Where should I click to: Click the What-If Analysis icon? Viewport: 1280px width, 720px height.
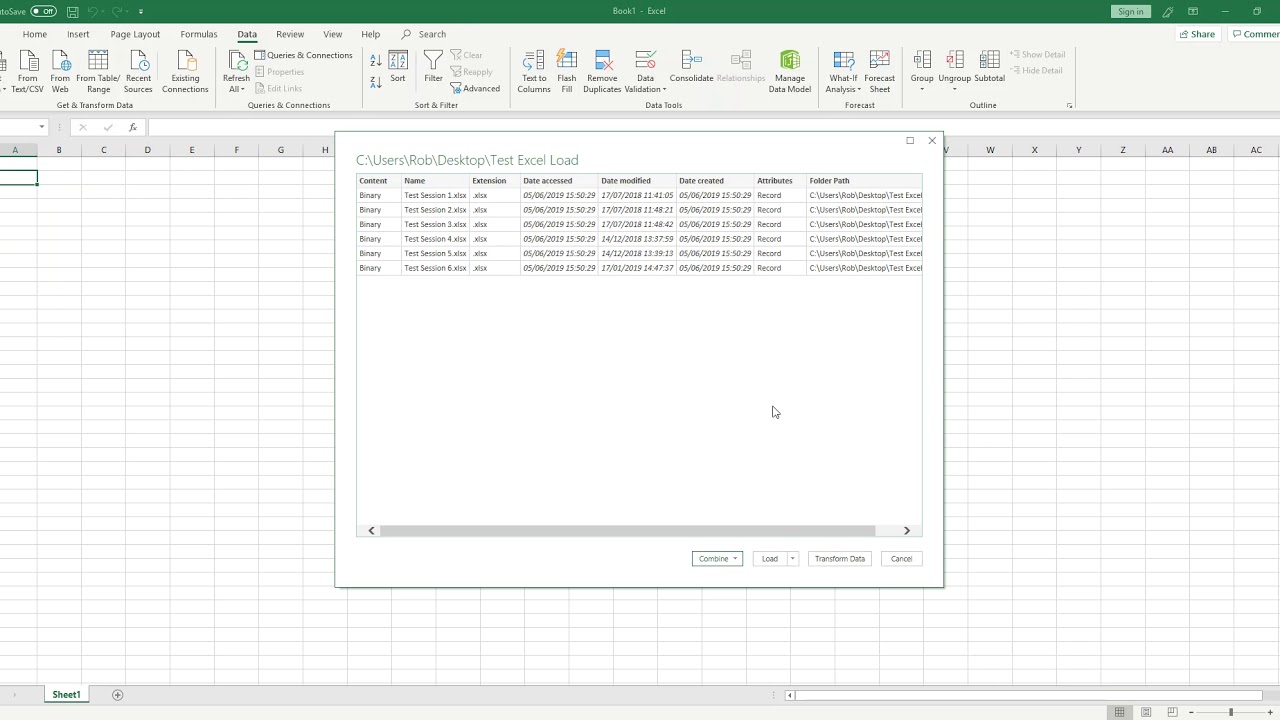click(x=843, y=60)
